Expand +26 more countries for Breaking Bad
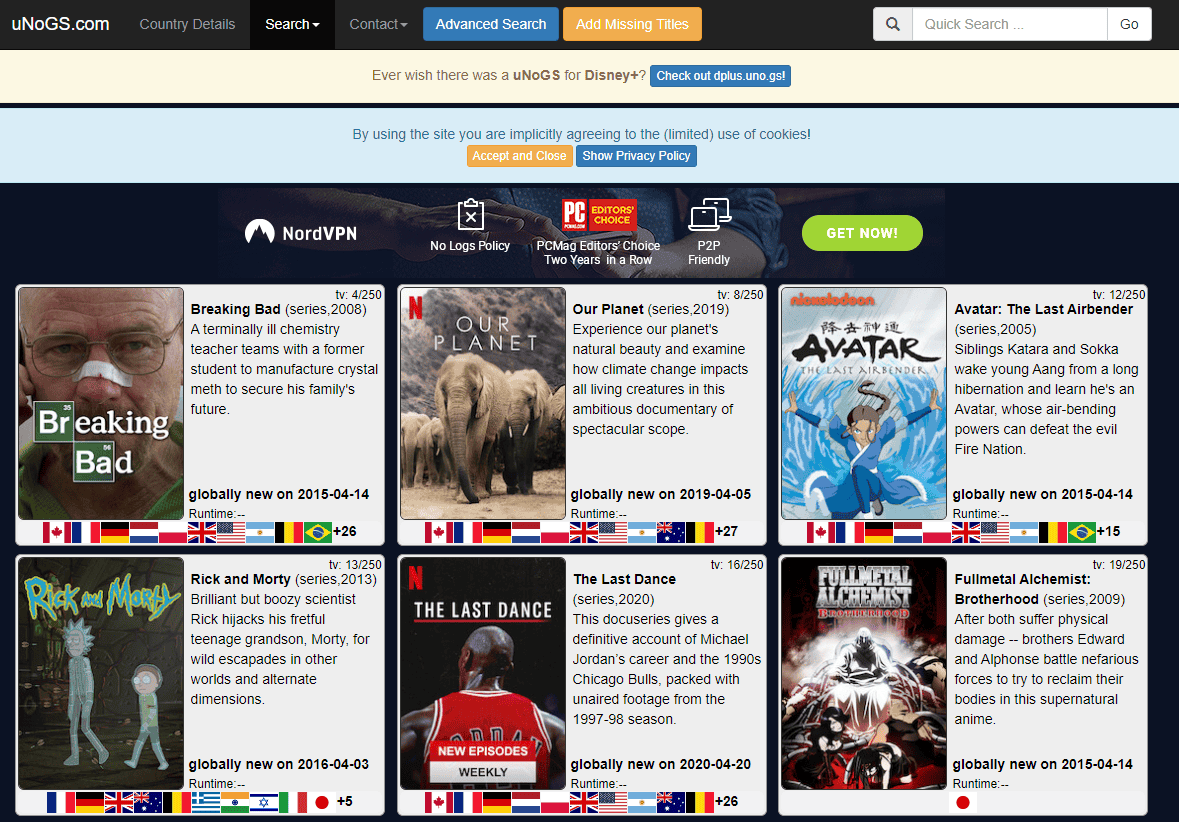Image resolution: width=1179 pixels, height=822 pixels. [x=345, y=531]
